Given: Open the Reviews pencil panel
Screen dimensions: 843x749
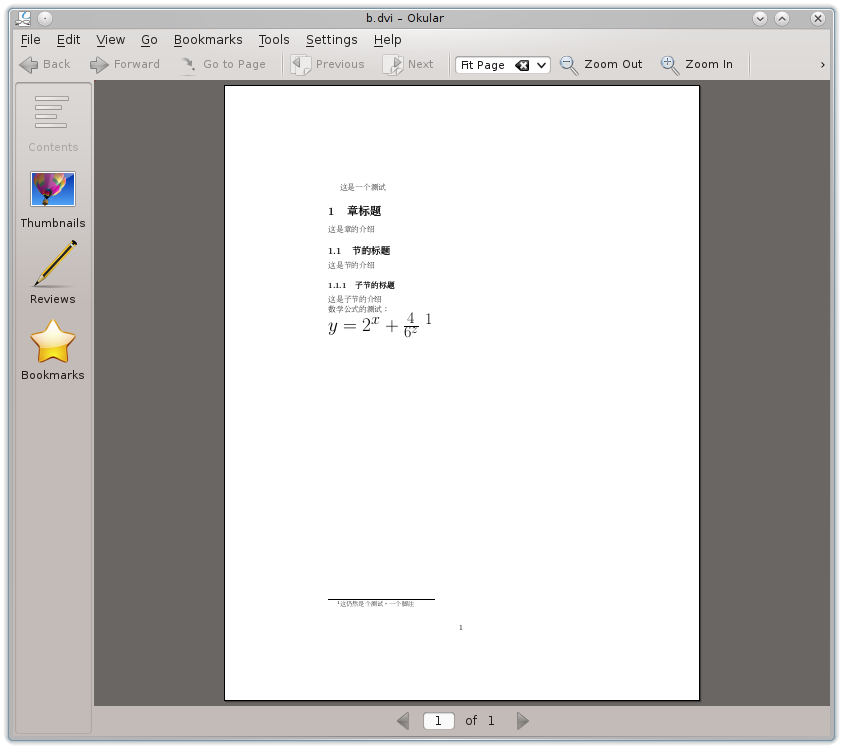Looking at the screenshot, I should tap(53, 273).
